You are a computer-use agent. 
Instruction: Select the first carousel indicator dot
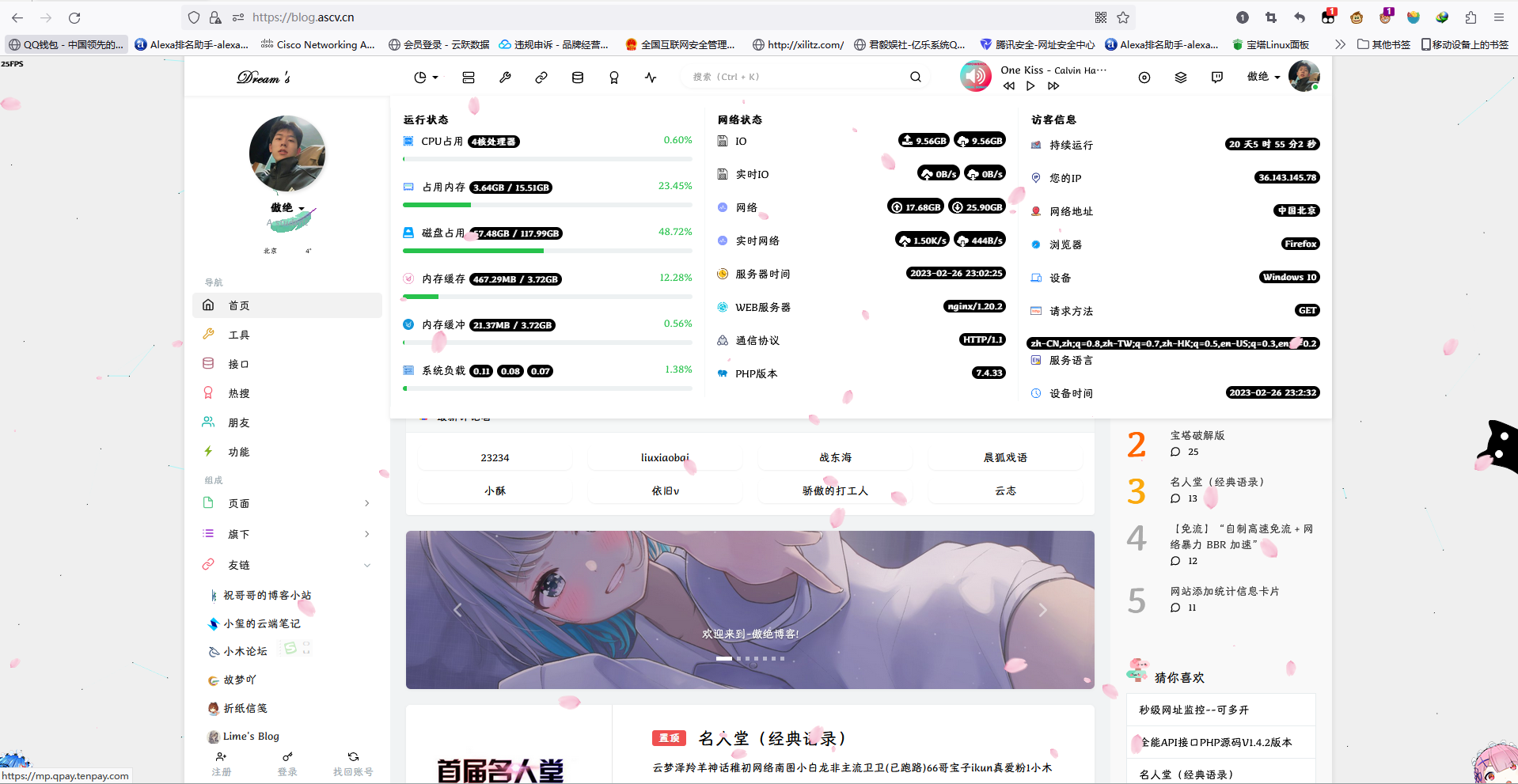pos(724,658)
